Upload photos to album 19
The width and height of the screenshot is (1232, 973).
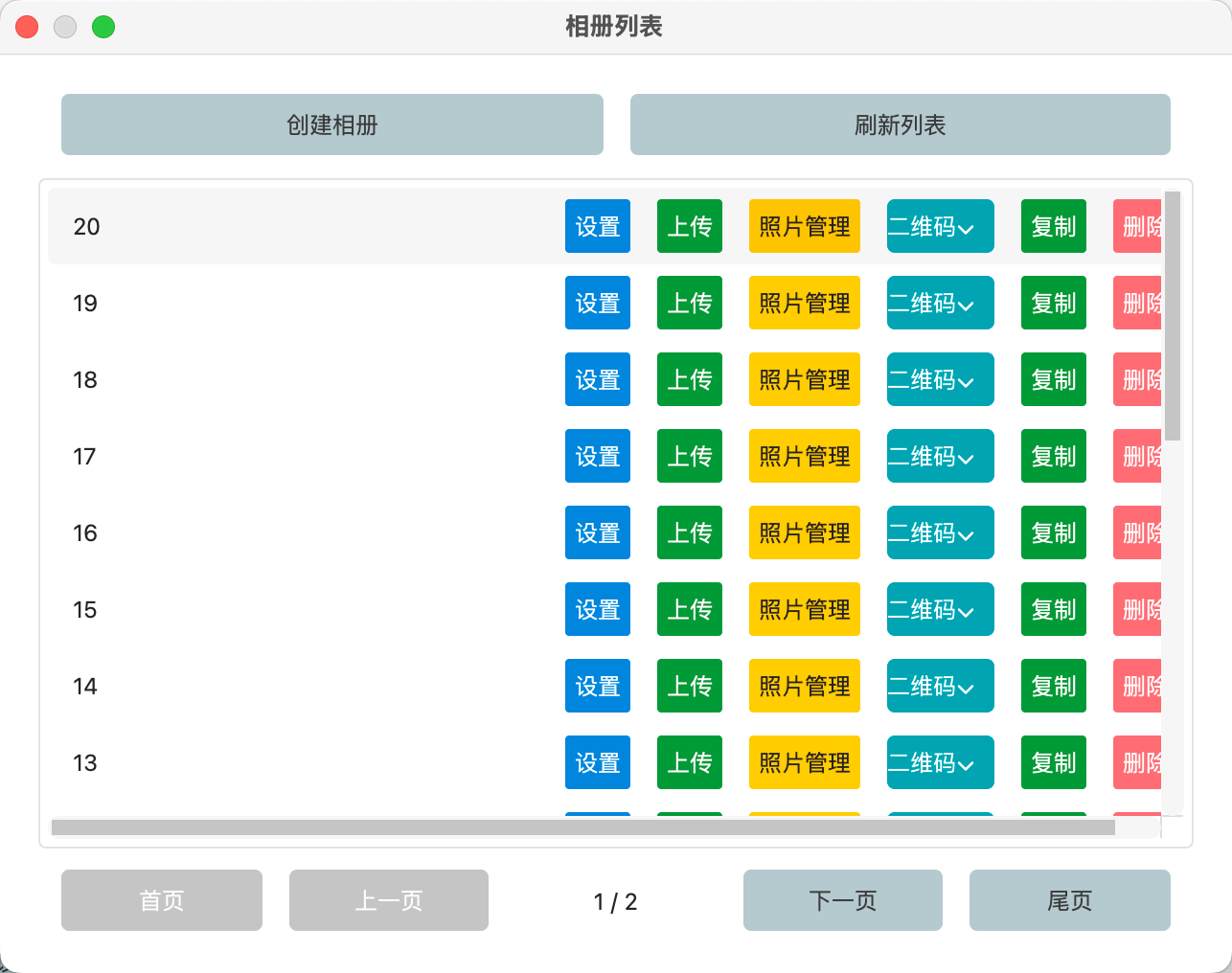(x=689, y=303)
